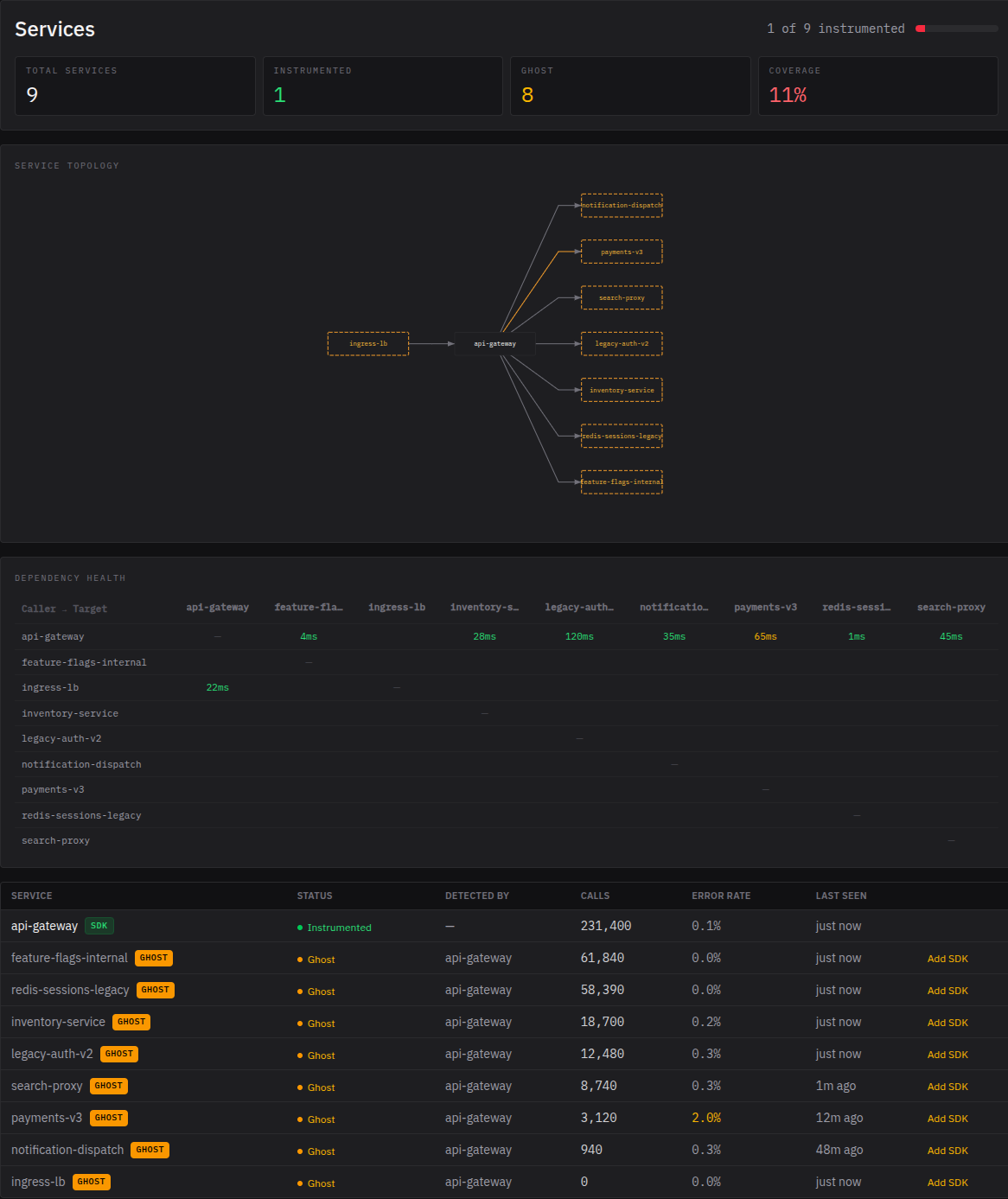
Task: Open the Ghost services summary card
Action: (630, 86)
